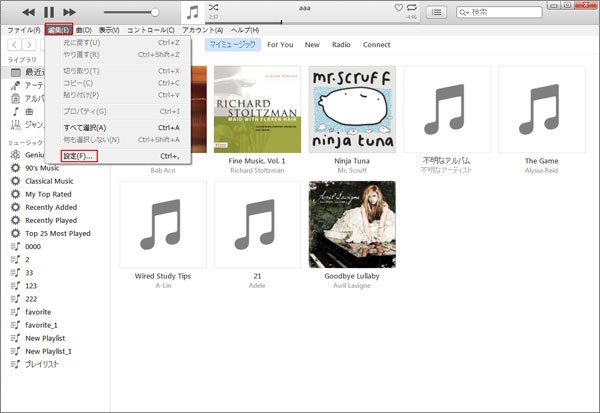The width and height of the screenshot is (600, 413).
Task: Open Goodbye Lullaby album cover
Action: (x=352, y=224)
